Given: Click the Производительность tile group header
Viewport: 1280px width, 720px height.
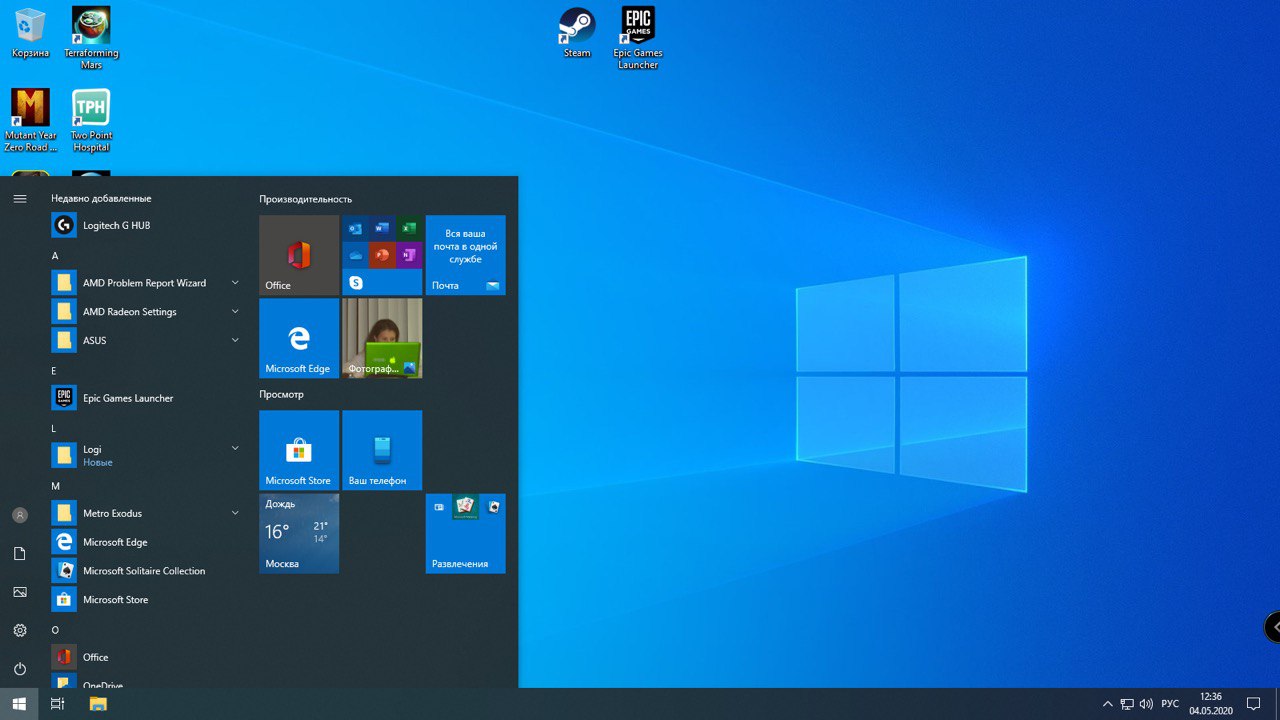Looking at the screenshot, I should click(305, 199).
